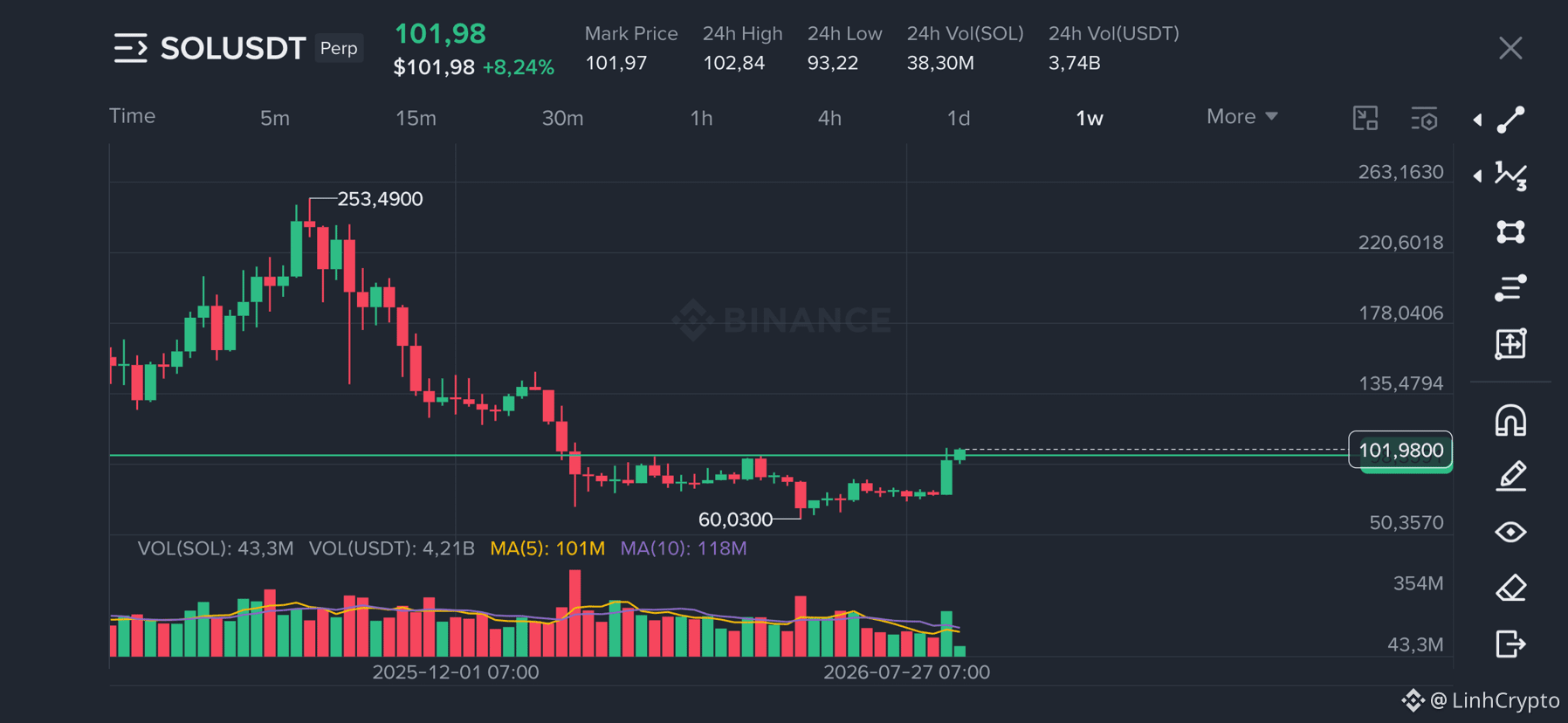The width and height of the screenshot is (1568, 723).
Task: Click the 135,4794 price axis label
Action: click(1400, 383)
